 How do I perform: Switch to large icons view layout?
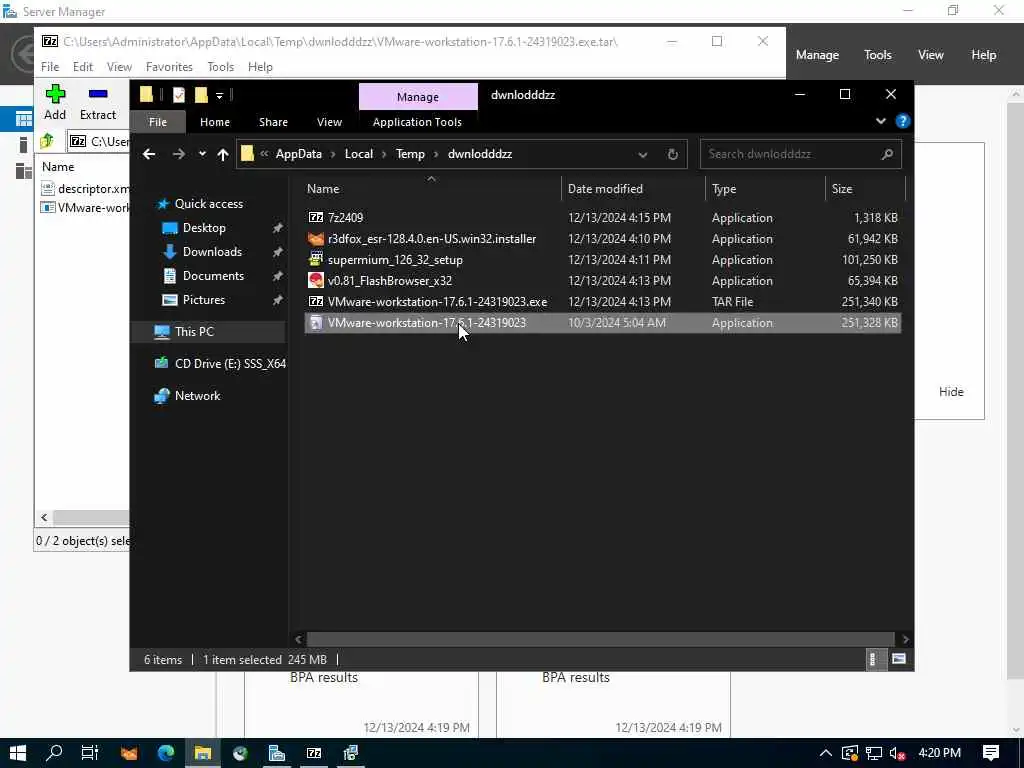click(x=899, y=659)
